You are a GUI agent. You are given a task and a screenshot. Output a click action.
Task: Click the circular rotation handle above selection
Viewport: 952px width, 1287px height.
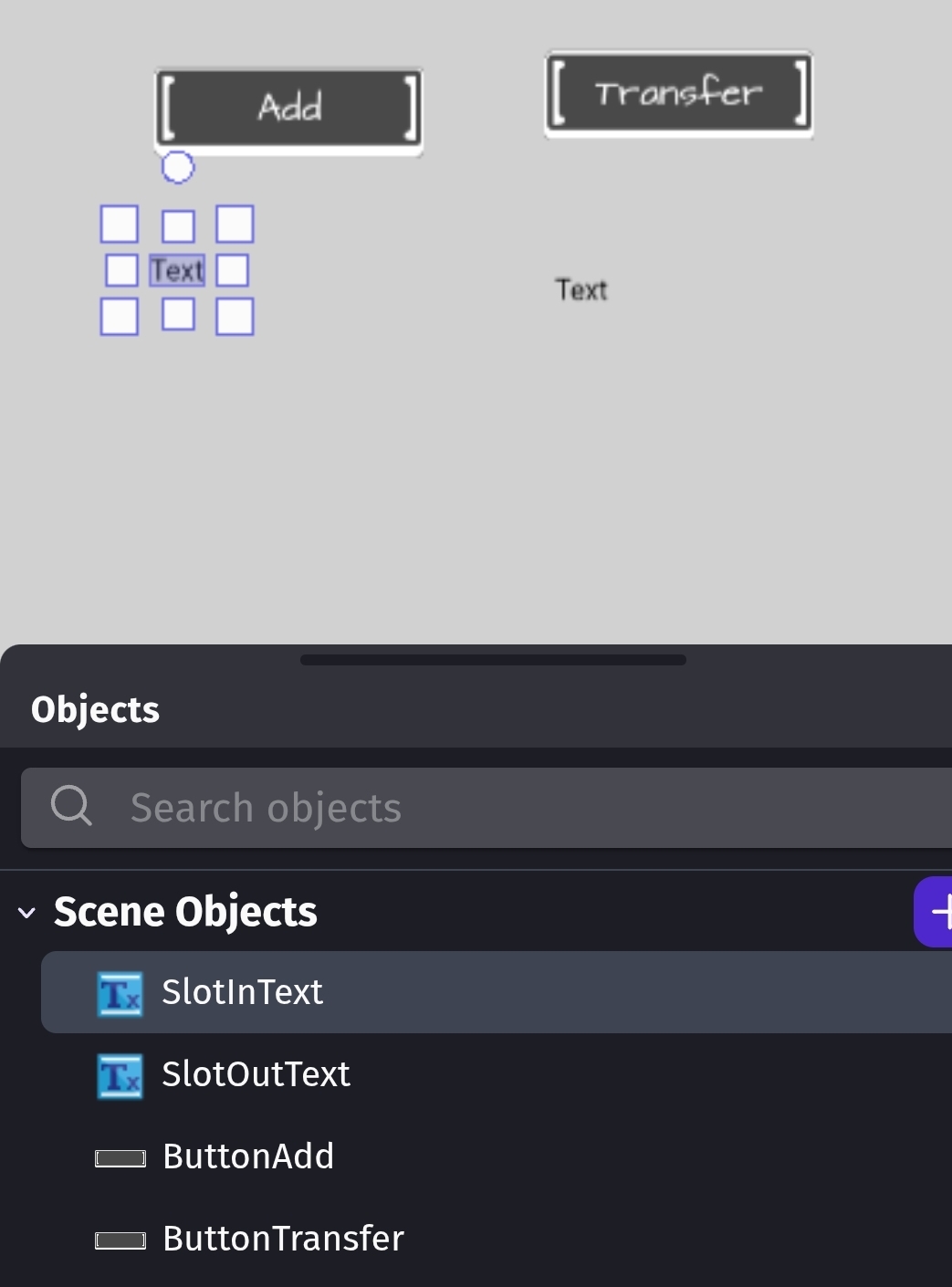point(177,167)
